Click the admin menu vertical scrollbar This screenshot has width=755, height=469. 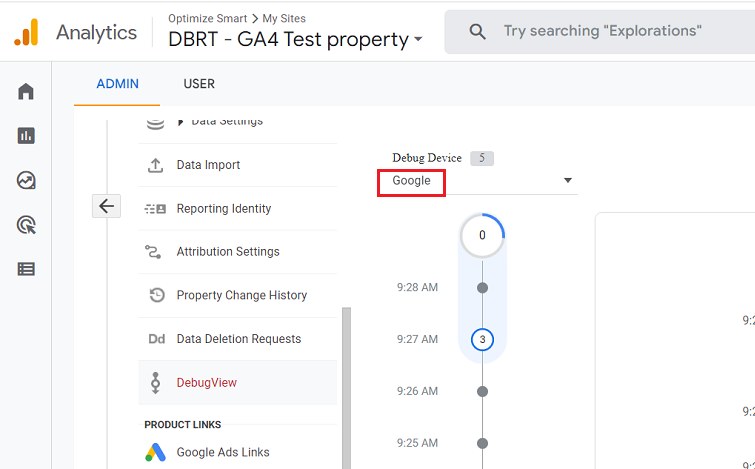pos(346,388)
